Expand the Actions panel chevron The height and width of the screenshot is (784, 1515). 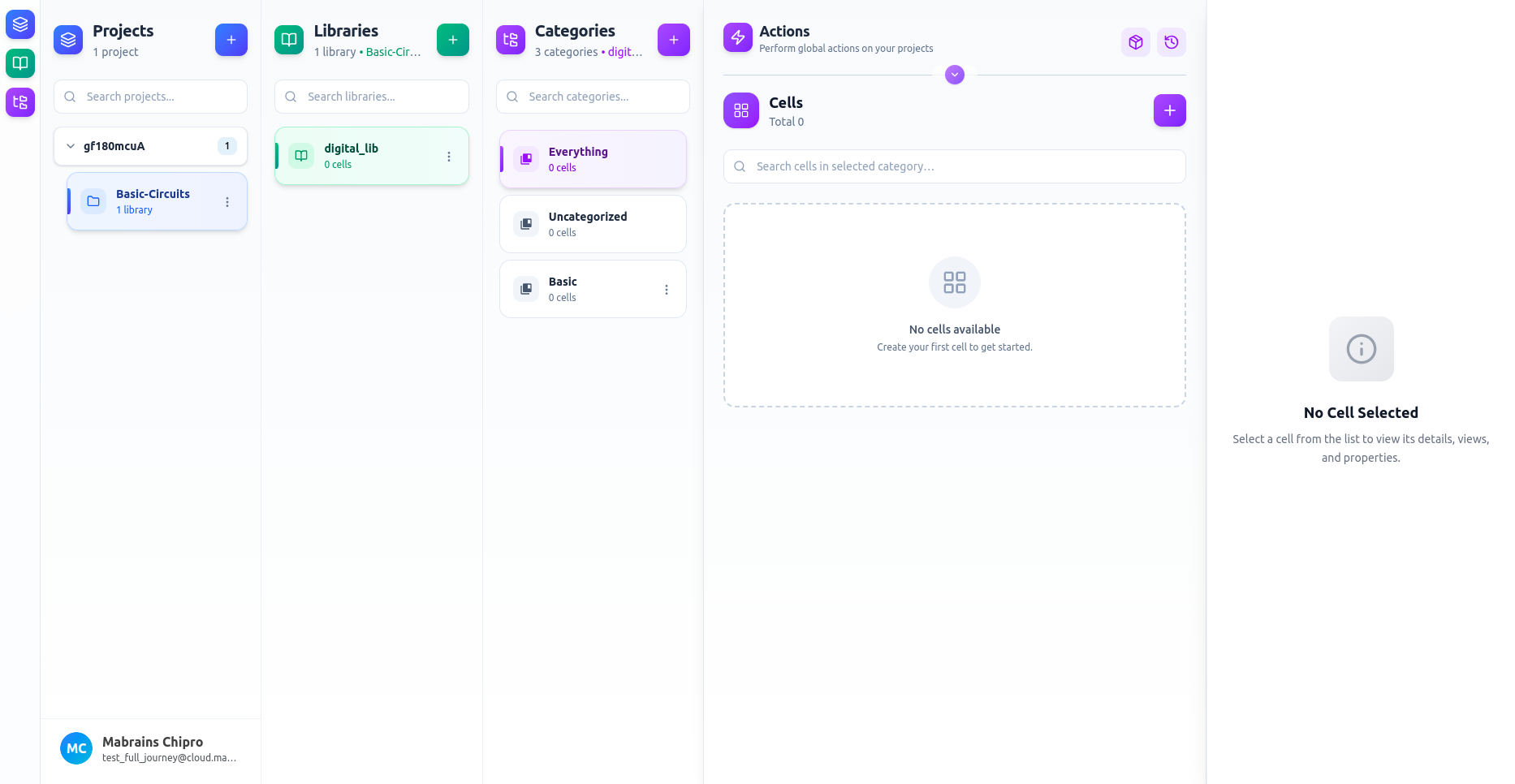955,75
